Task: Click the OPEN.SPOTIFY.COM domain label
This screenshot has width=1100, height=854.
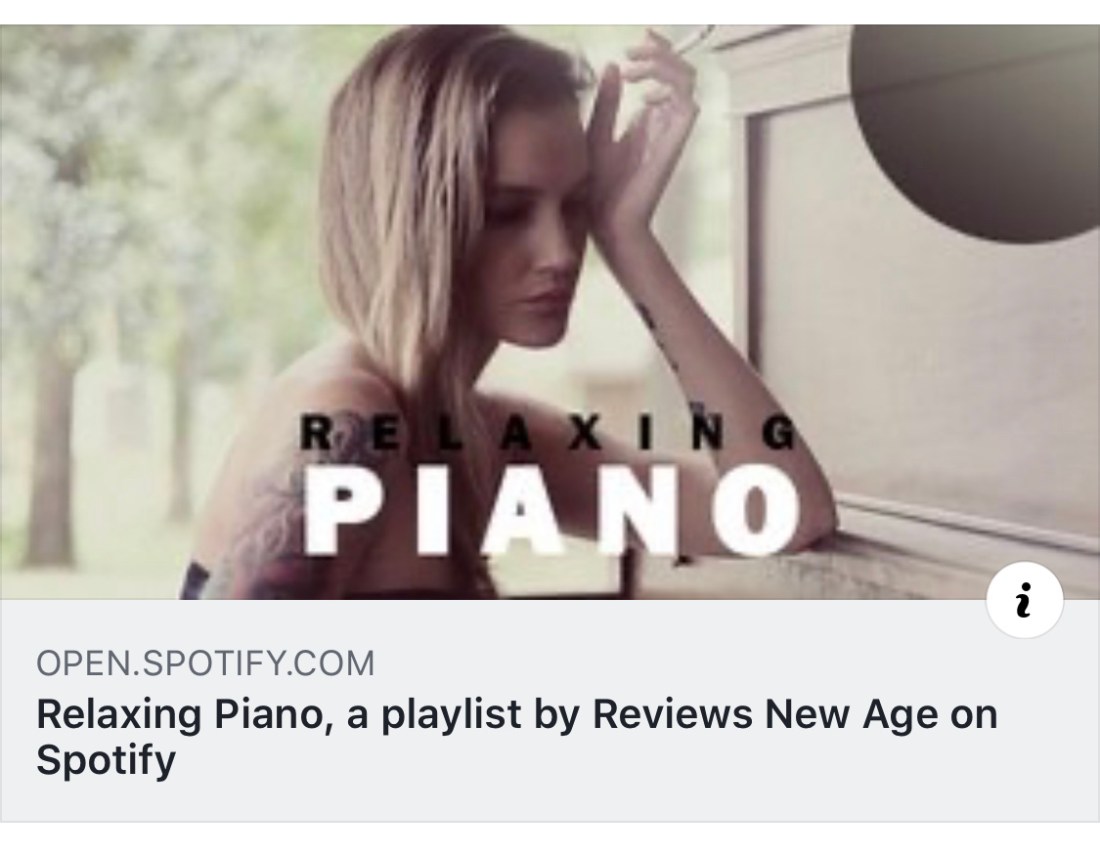Action: [x=206, y=664]
